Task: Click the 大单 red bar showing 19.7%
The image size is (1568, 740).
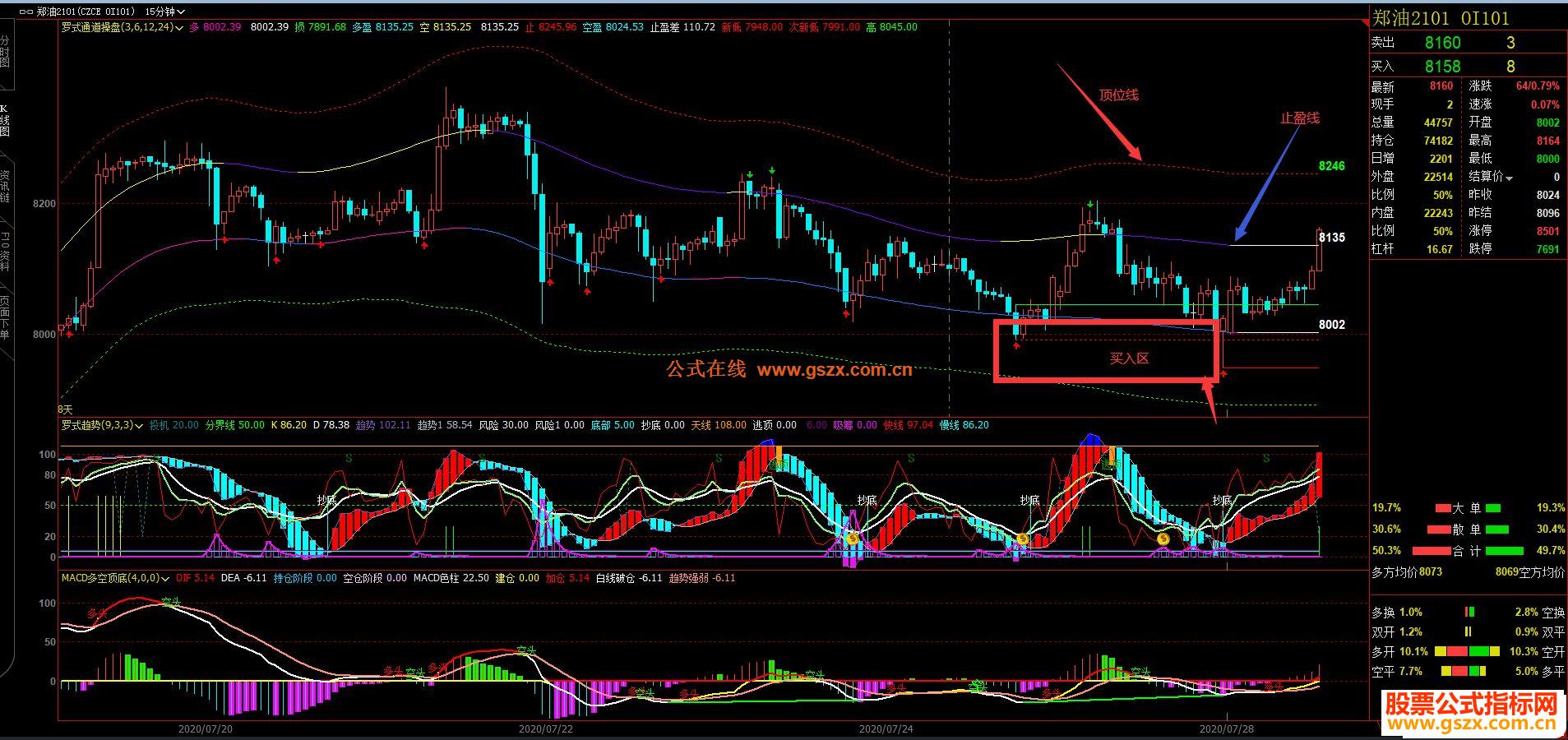Action: point(1443,508)
